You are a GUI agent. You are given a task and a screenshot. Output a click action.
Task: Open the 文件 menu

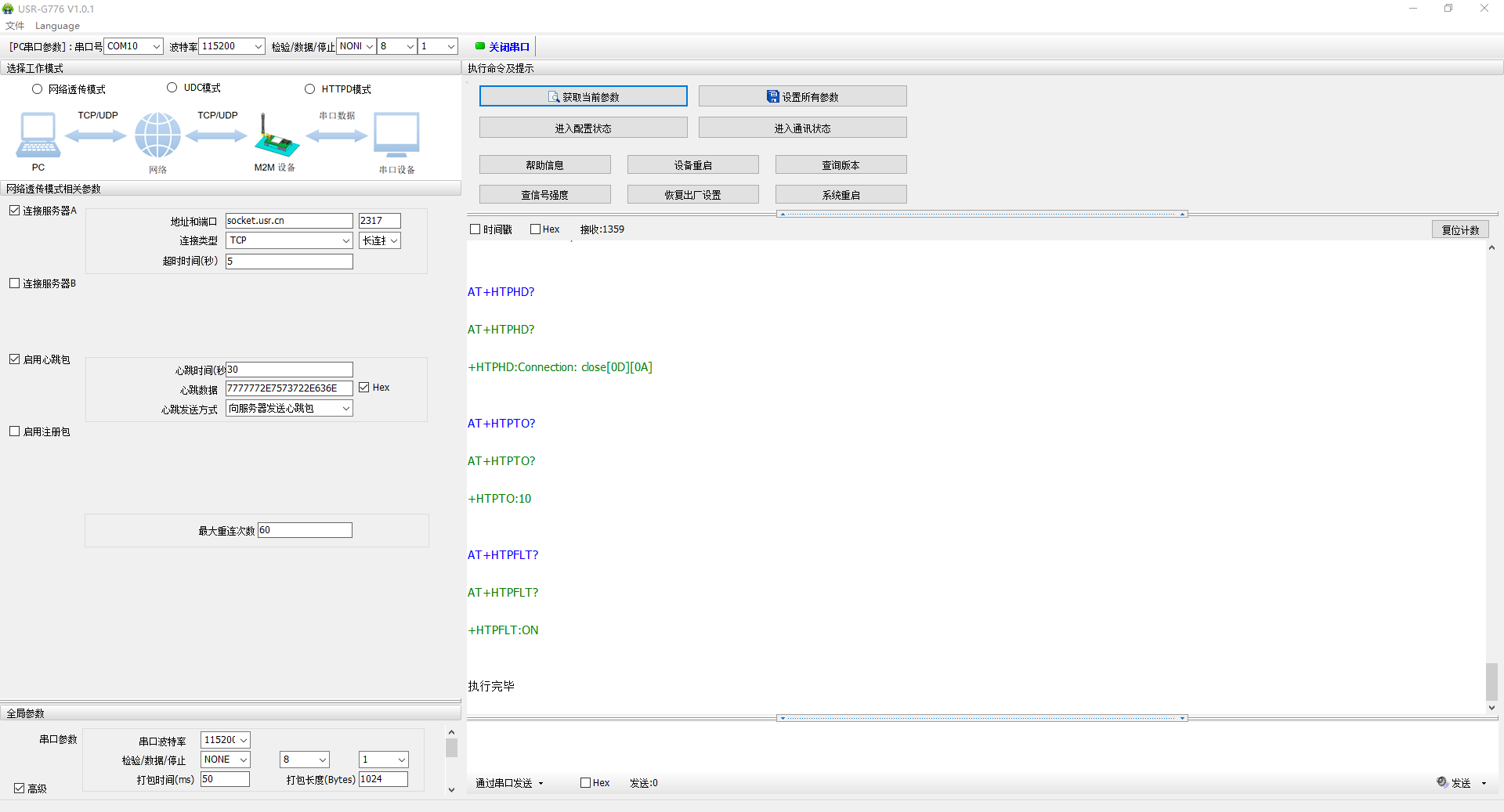pos(15,26)
